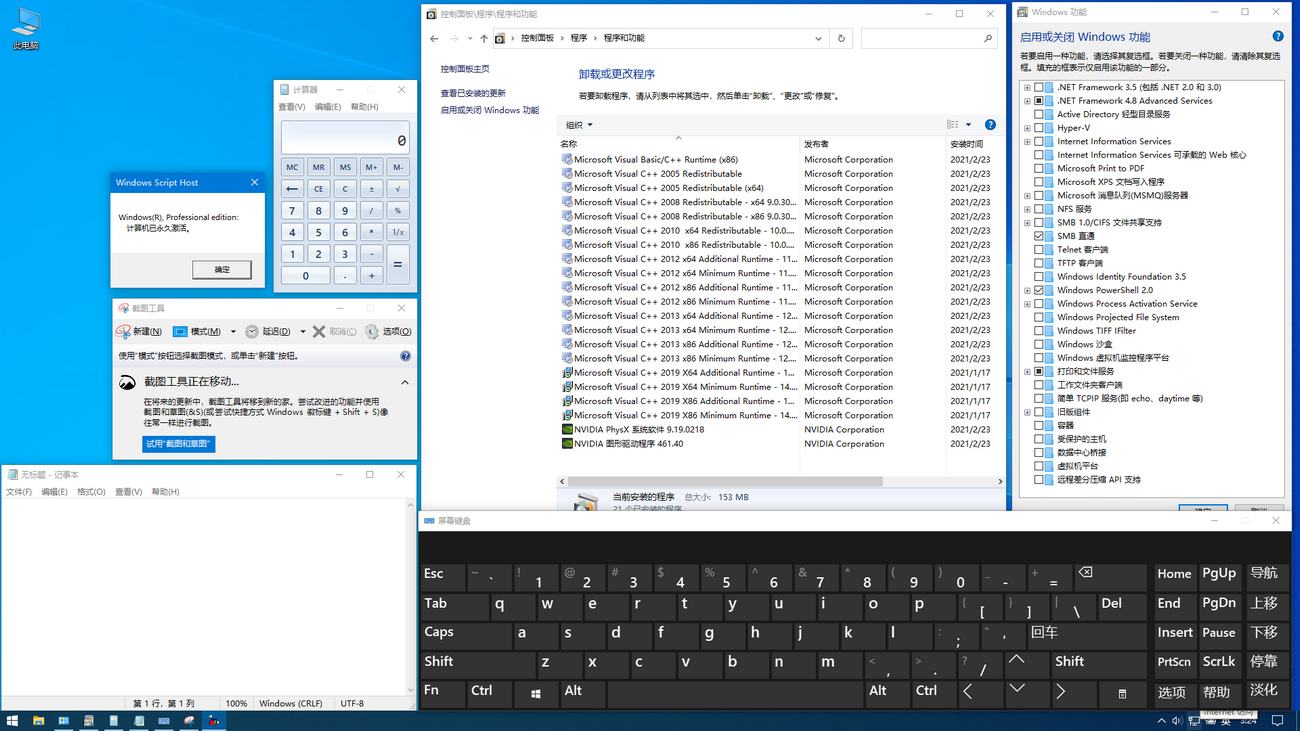Open 启用或关闭 Windows 功能 link

490,110
